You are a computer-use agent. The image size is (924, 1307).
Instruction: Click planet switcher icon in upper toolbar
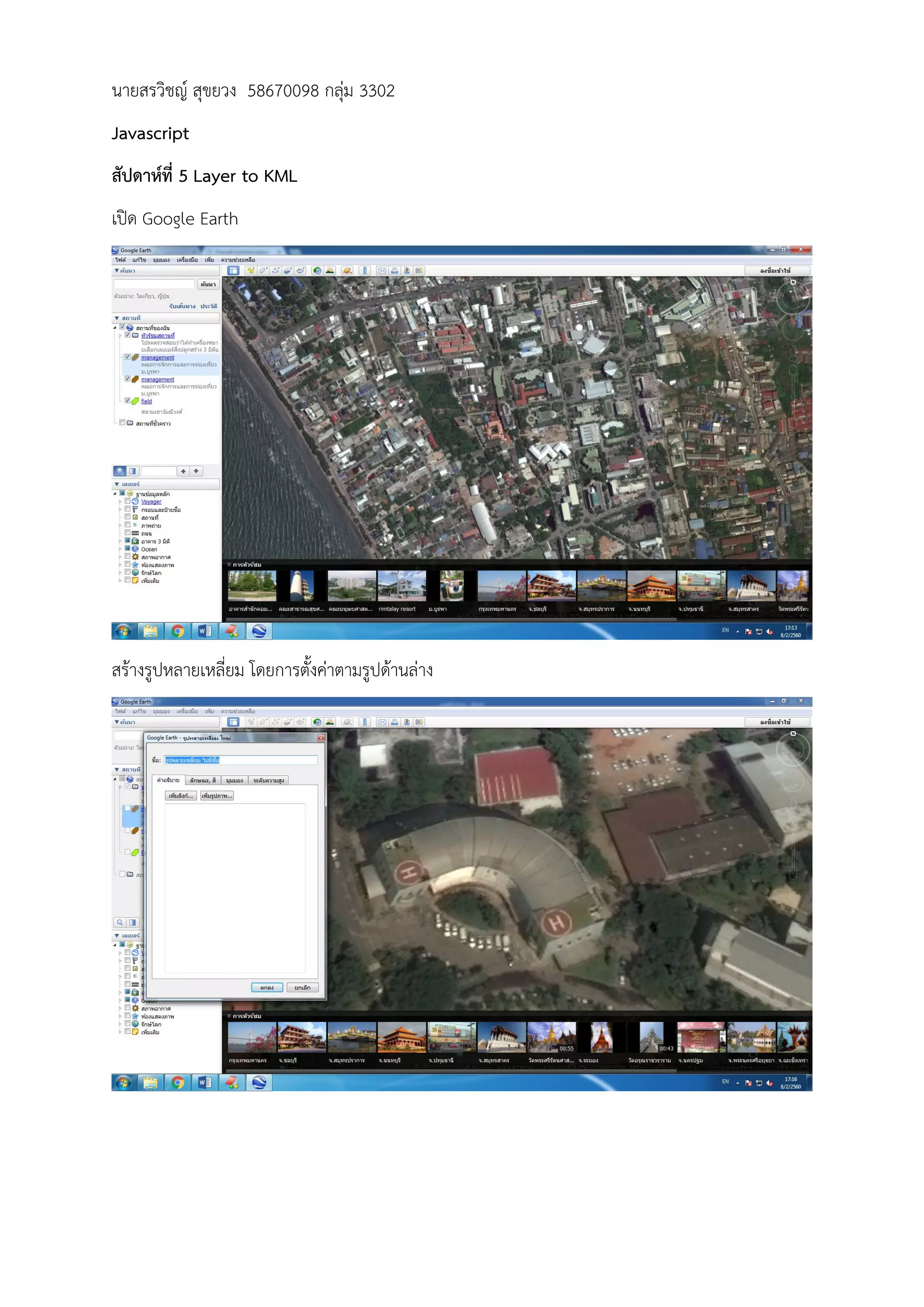coord(347,271)
